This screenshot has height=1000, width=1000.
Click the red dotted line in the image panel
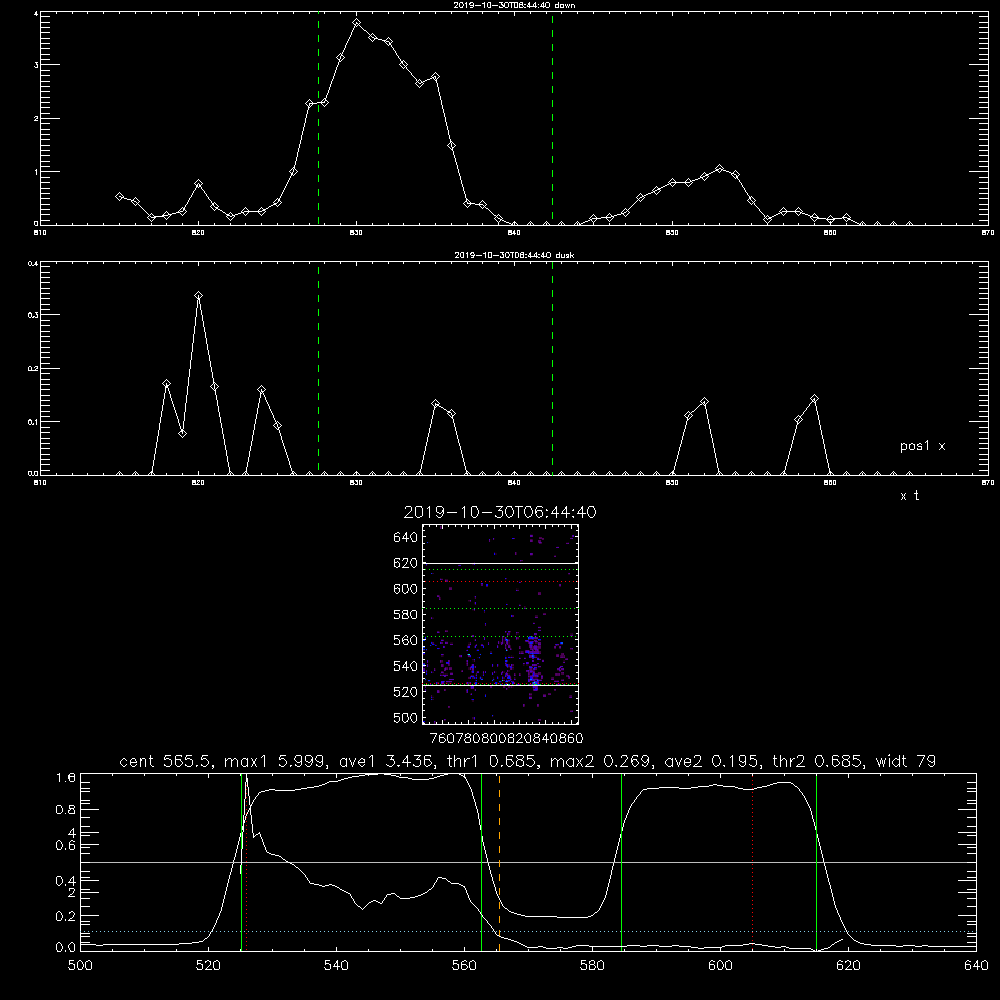coord(501,582)
